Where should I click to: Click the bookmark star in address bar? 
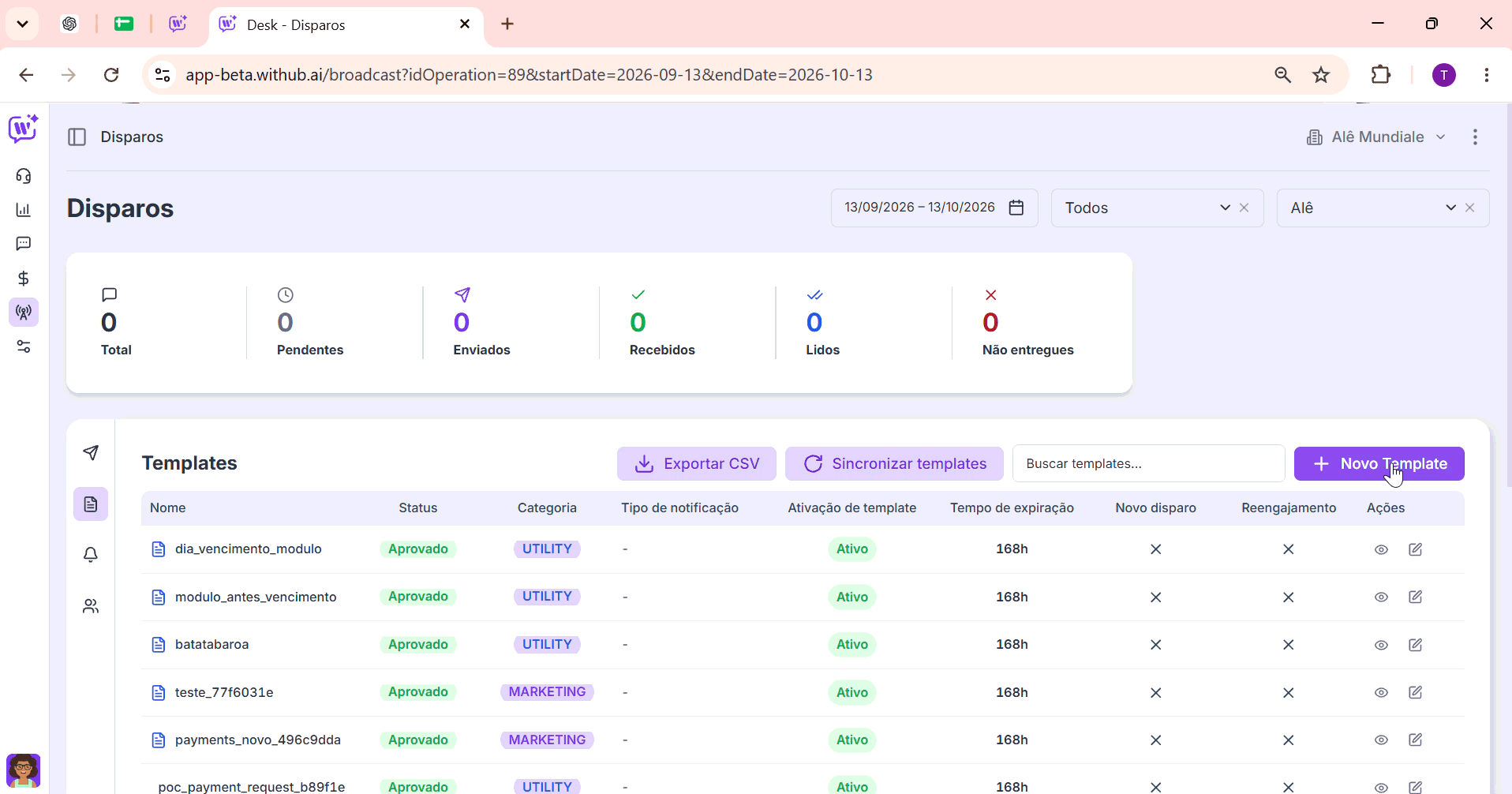coord(1321,75)
